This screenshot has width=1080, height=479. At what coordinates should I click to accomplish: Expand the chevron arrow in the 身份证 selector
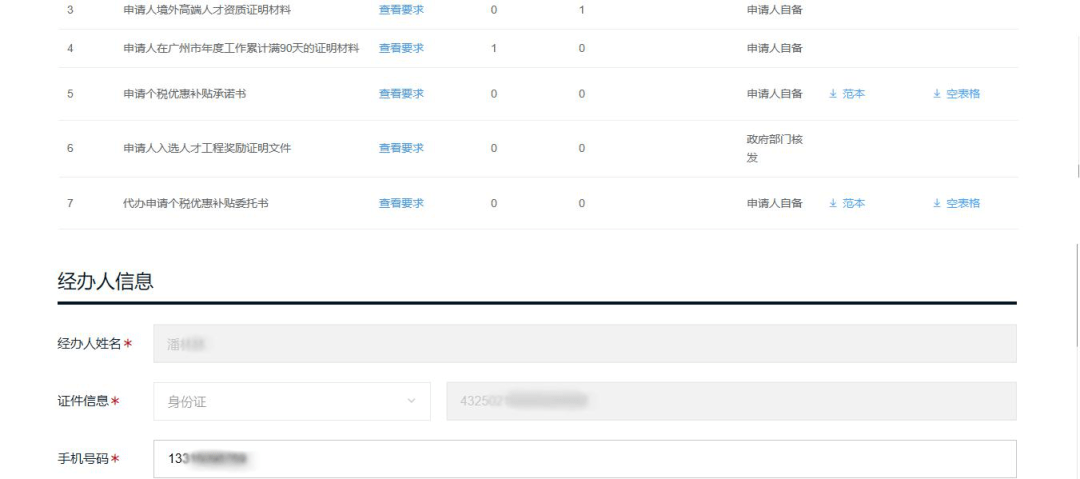pyautogui.click(x=411, y=402)
